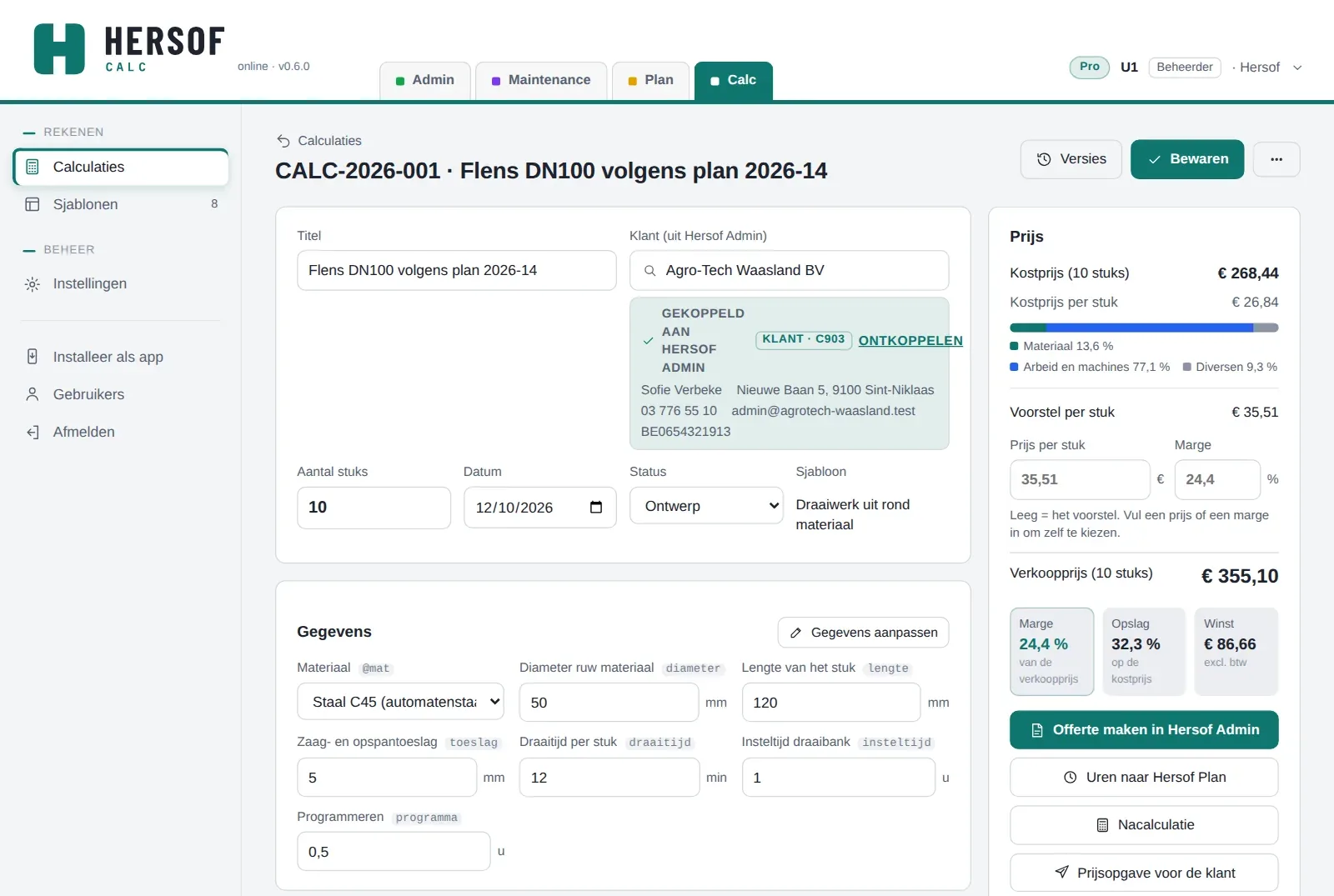Click the search icon in the Klant field
The height and width of the screenshot is (896, 1334).
click(649, 271)
